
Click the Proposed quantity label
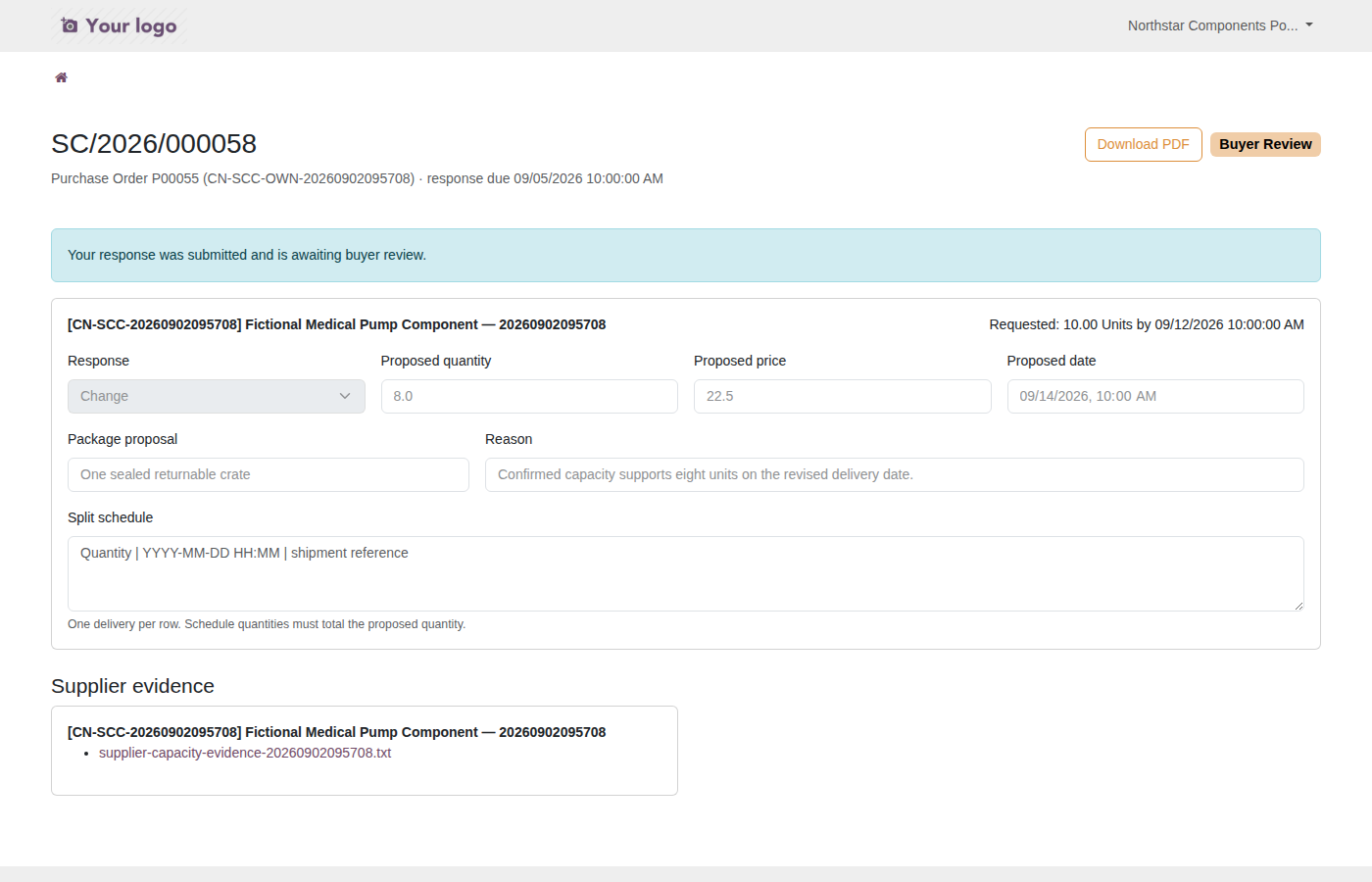coord(436,361)
